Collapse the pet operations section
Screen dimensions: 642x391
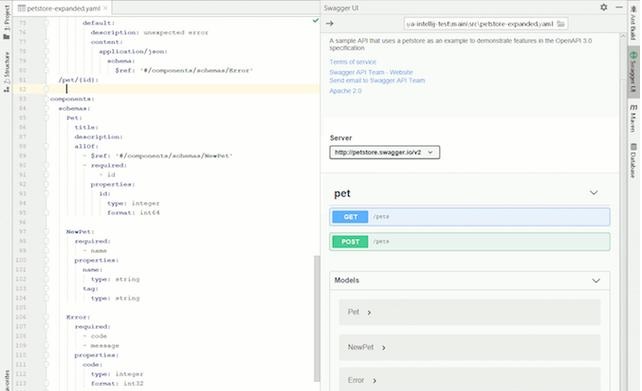coord(593,193)
